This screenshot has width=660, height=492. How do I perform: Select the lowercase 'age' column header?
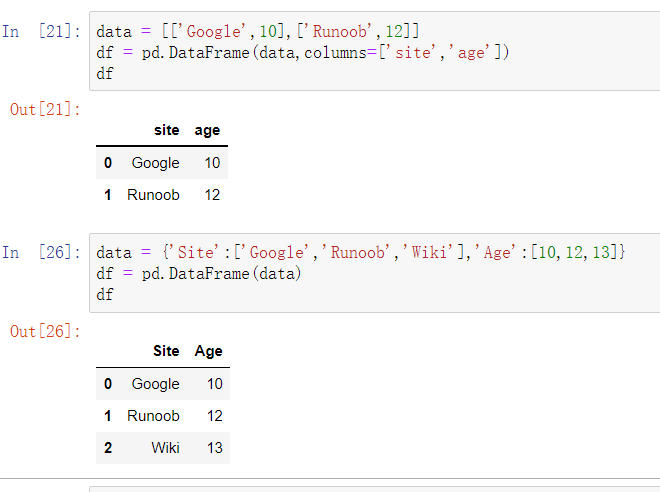(x=207, y=130)
